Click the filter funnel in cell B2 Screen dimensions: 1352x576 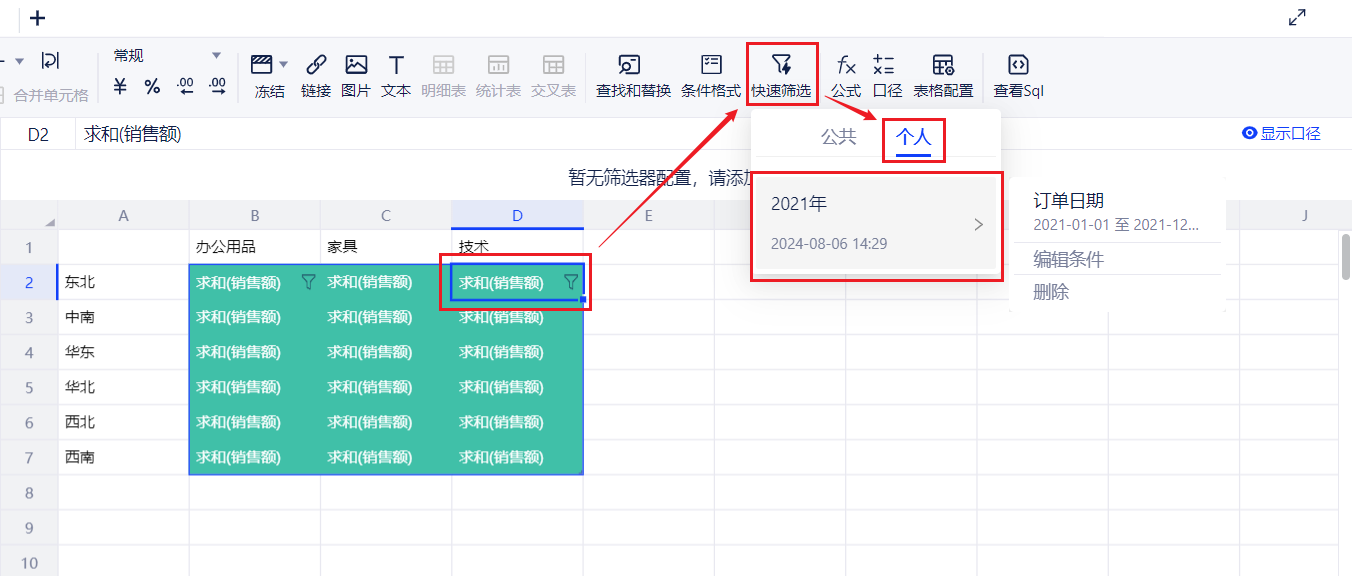(308, 283)
